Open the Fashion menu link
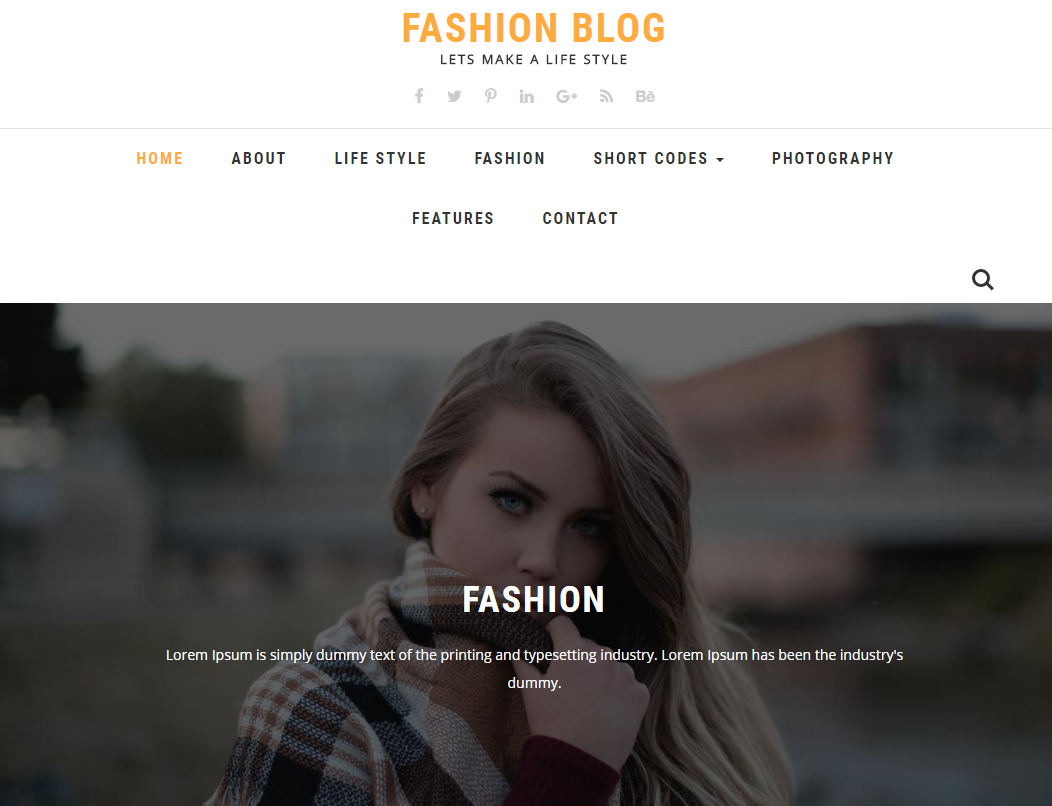The width and height of the screenshot is (1052, 806). (510, 158)
